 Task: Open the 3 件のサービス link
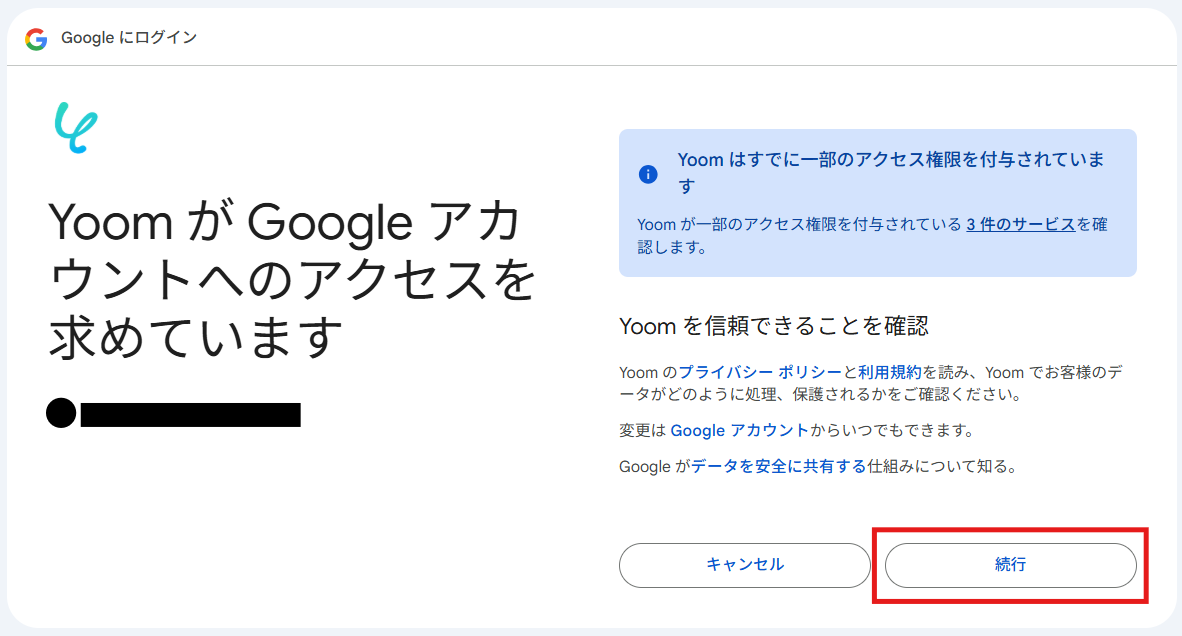click(1020, 224)
